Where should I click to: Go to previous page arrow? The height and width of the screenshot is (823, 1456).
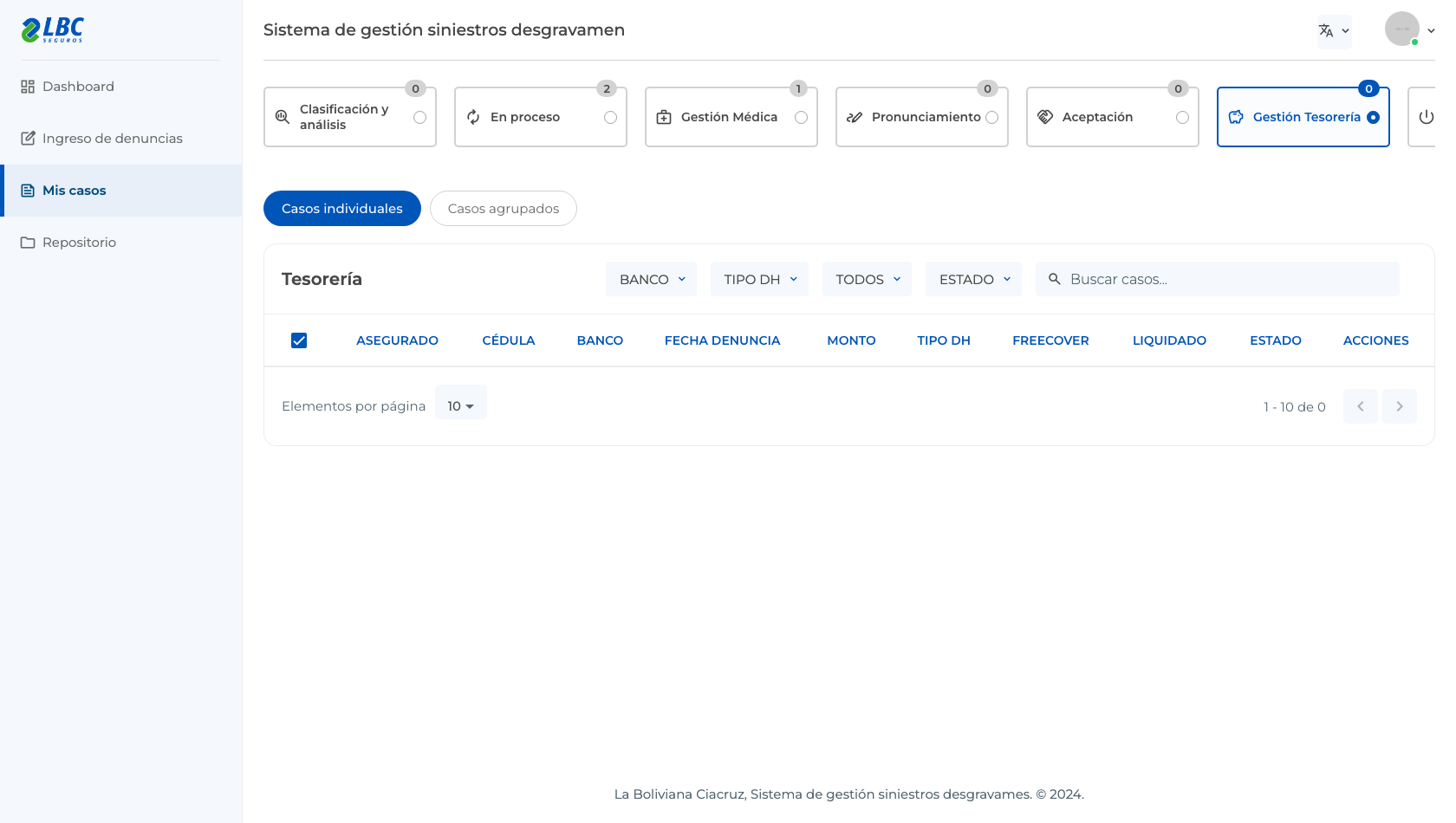pos(1361,406)
